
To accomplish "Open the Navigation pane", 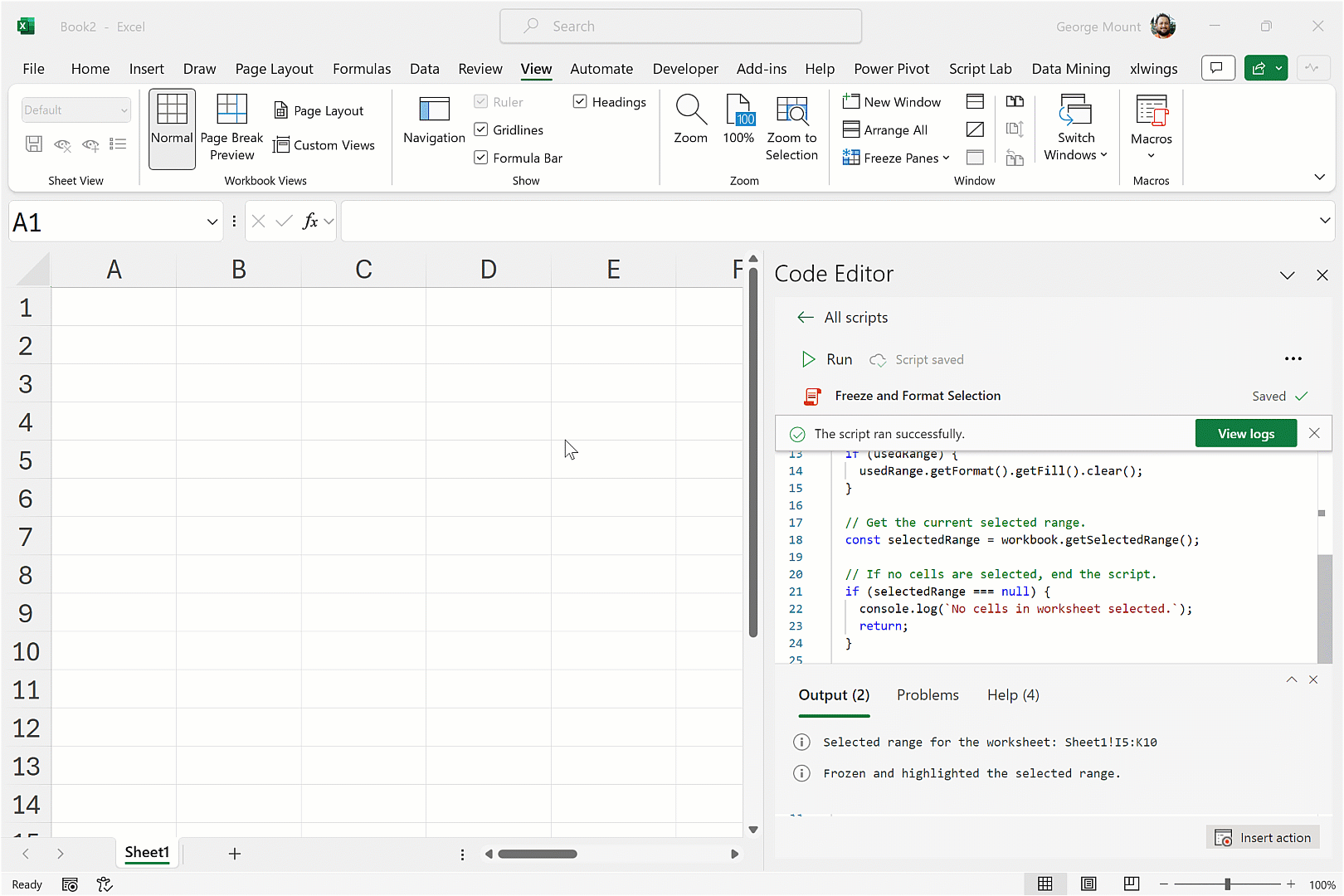I will [434, 120].
